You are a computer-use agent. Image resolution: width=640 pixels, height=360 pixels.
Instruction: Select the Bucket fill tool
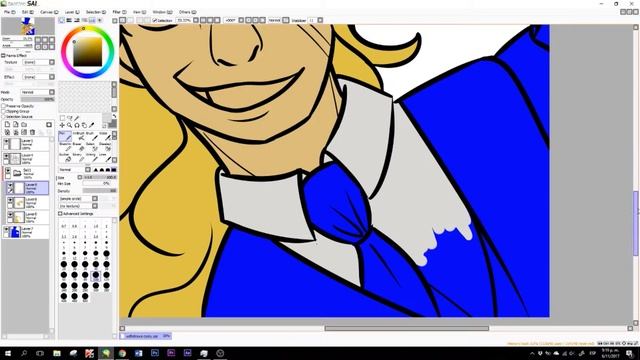(x=65, y=157)
